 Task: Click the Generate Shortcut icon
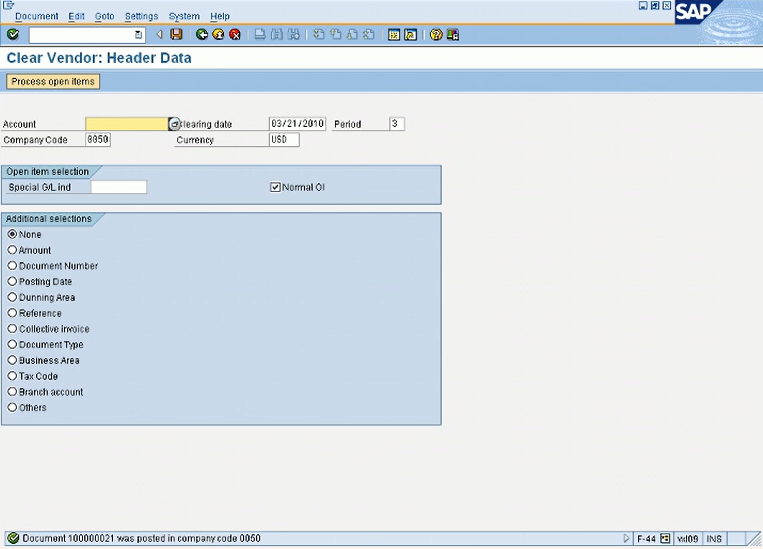coord(411,35)
